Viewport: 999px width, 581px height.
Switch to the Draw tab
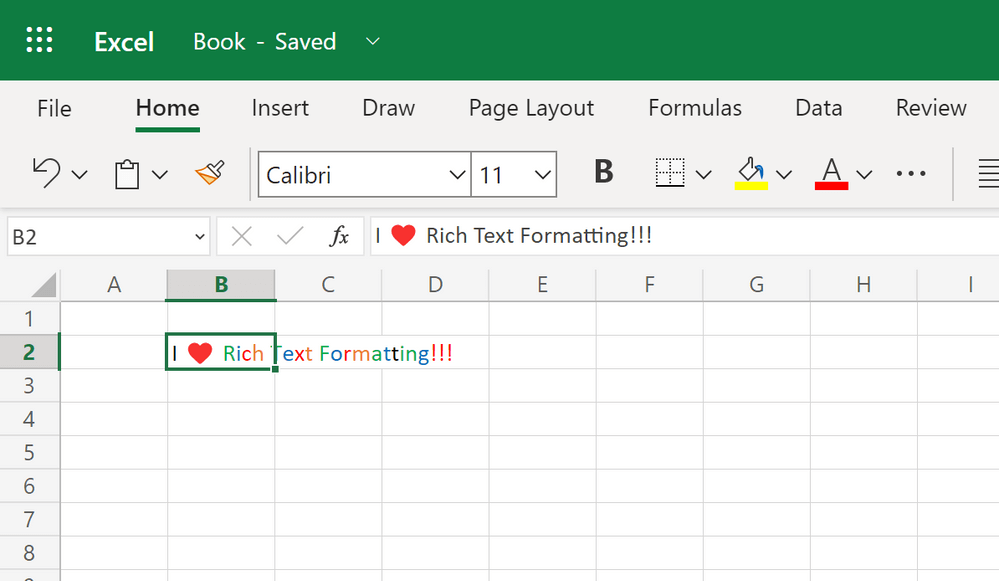(389, 108)
